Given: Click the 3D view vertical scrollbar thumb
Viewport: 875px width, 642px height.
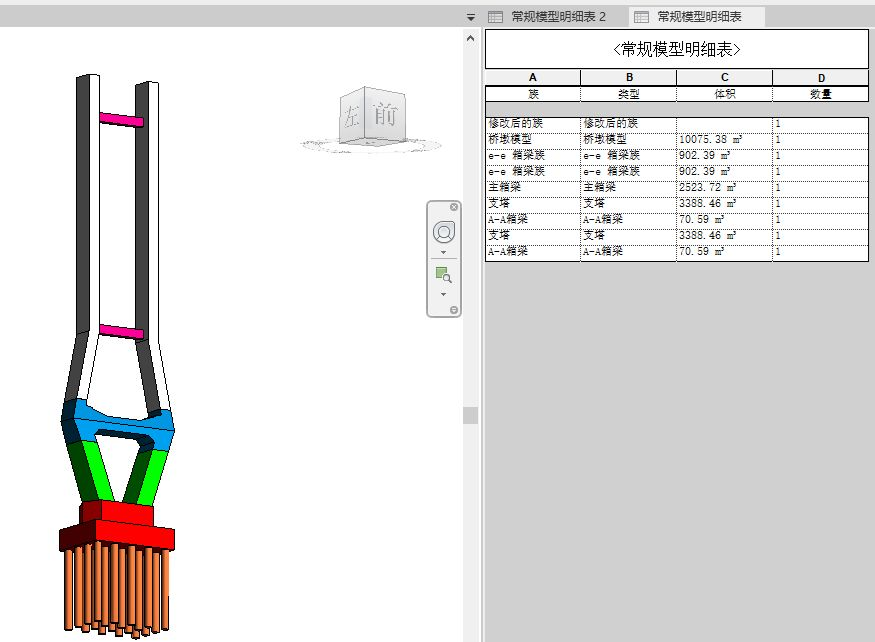Looking at the screenshot, I should click(470, 415).
